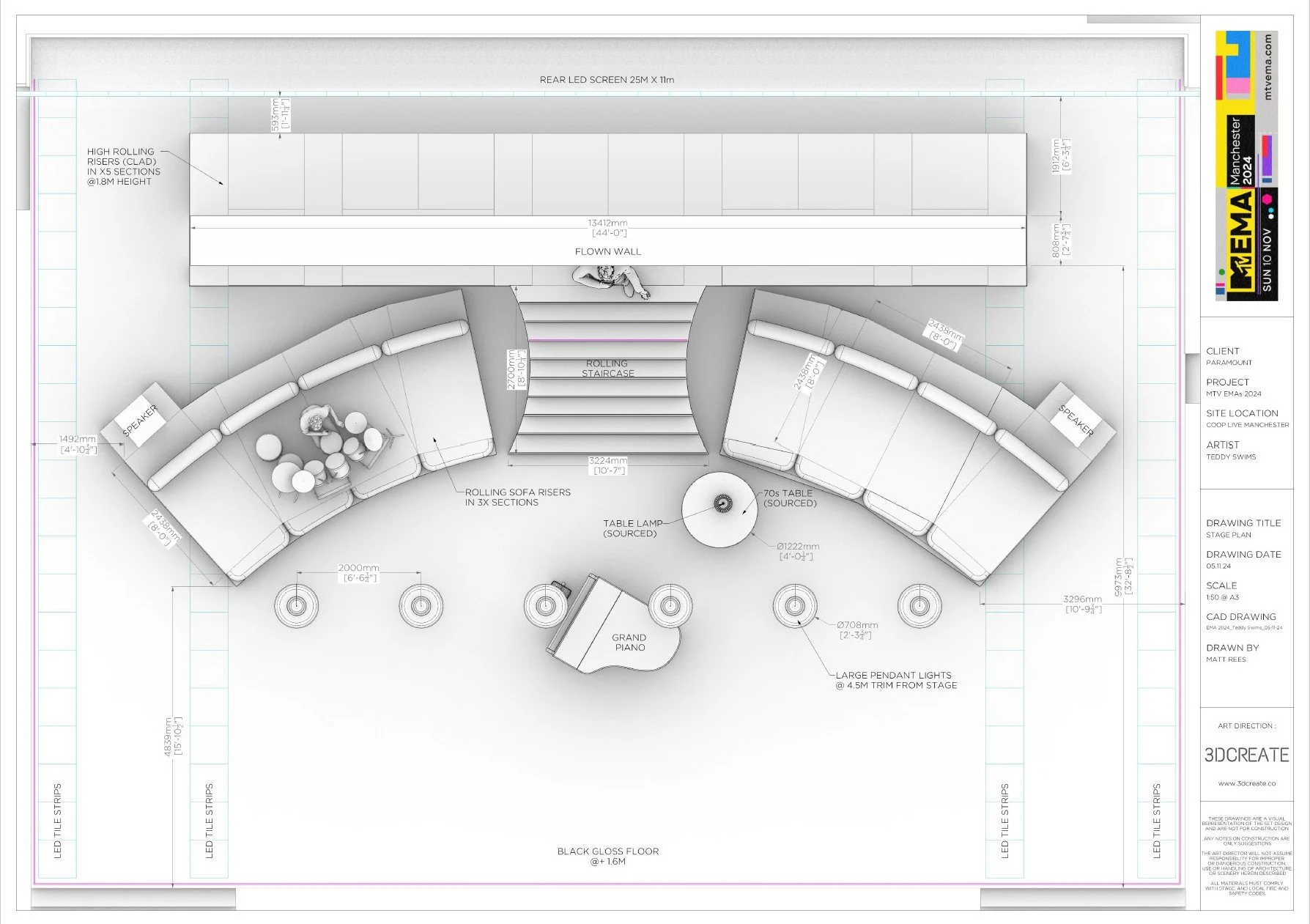This screenshot has width=1310, height=924.
Task: Select the 'PARAMOUNT' client name
Action: coord(1229,363)
